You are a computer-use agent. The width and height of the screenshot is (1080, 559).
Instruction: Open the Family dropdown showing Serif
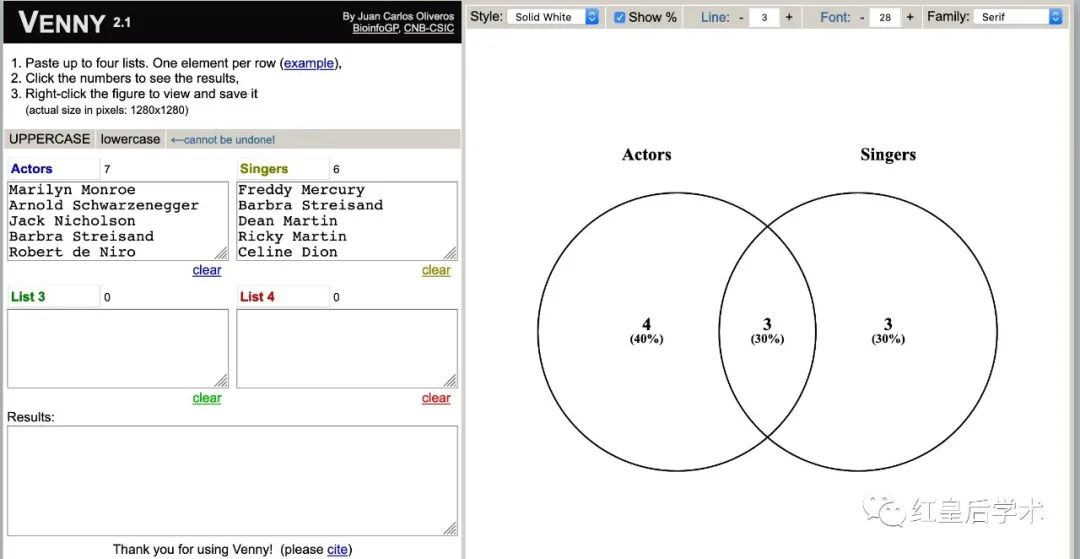click(1018, 17)
